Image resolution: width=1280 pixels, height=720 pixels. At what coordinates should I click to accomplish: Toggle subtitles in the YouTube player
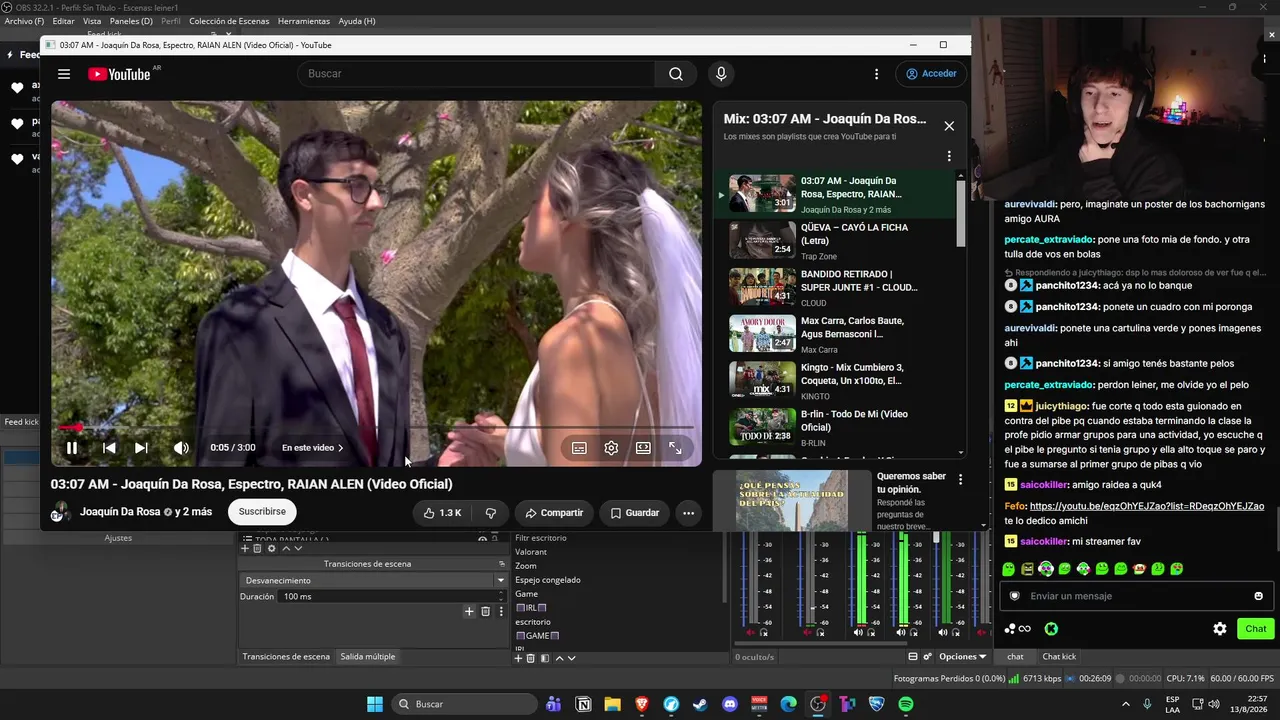coord(579,448)
